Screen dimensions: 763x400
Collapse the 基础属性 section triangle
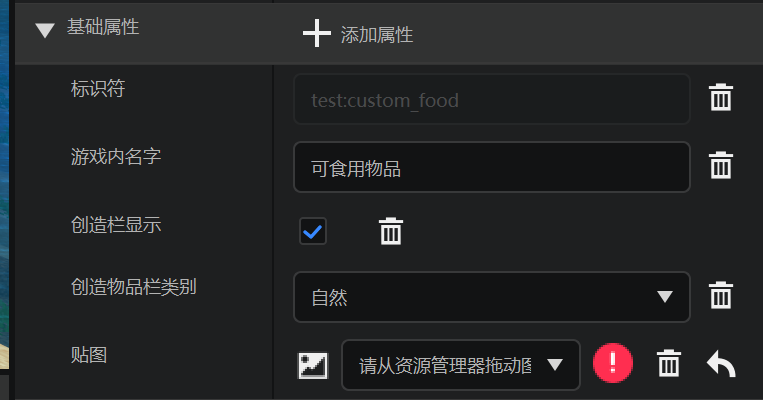pos(45,31)
